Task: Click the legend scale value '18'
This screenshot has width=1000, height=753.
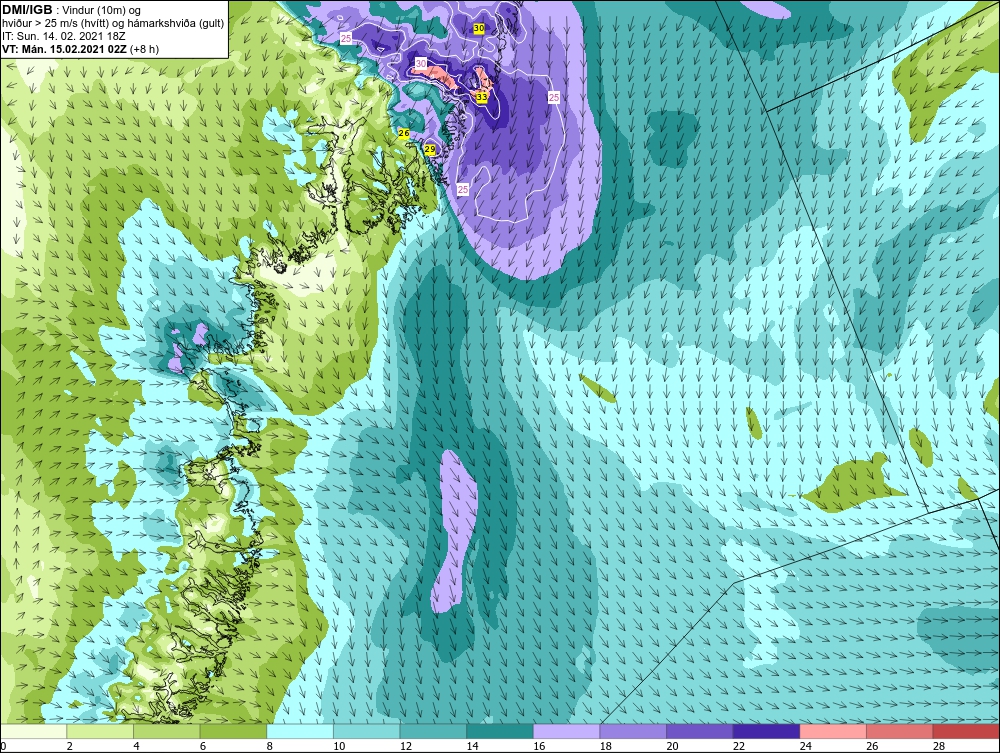Action: [606, 746]
